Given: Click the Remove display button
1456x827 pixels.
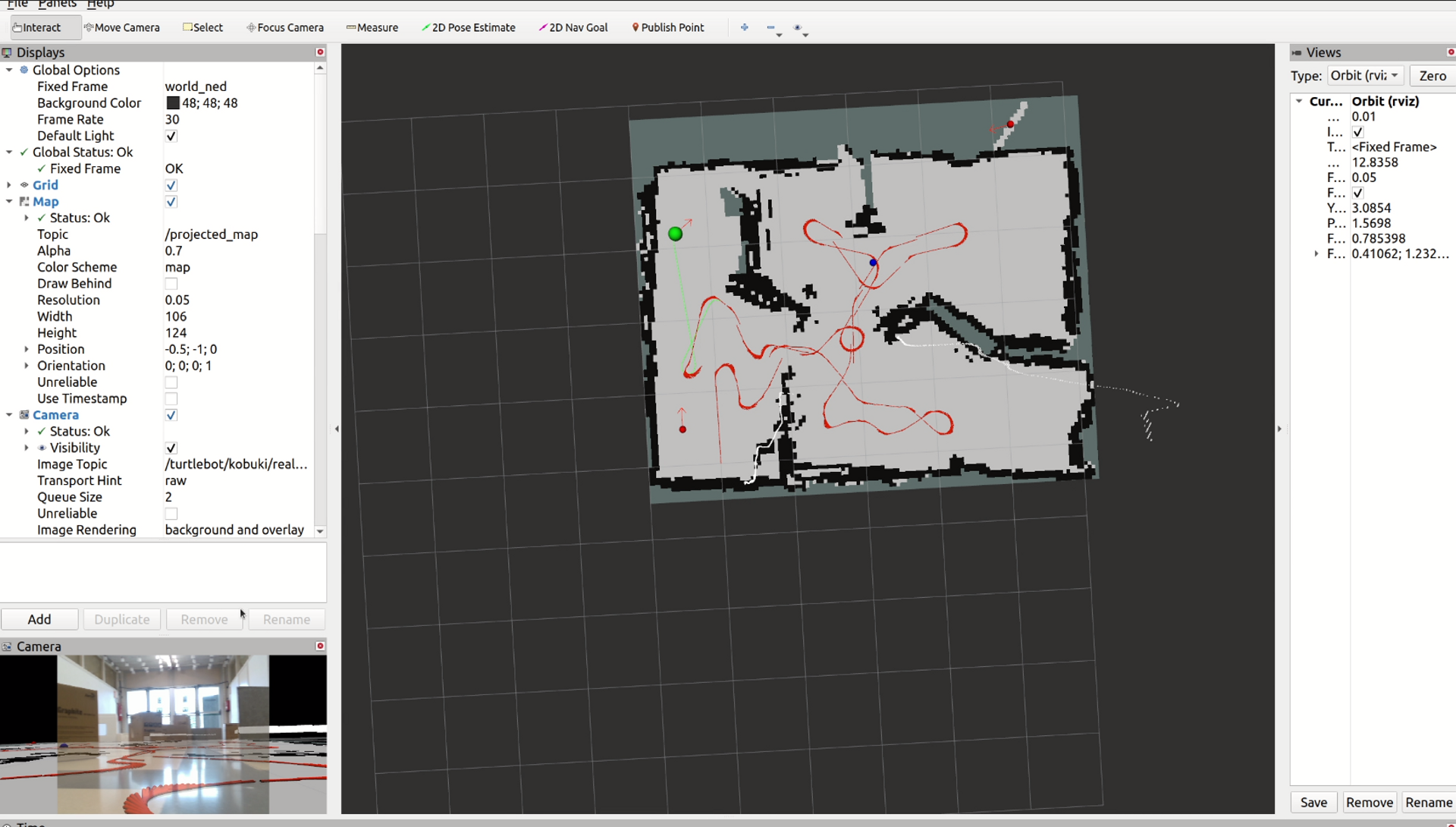Looking at the screenshot, I should (x=204, y=619).
